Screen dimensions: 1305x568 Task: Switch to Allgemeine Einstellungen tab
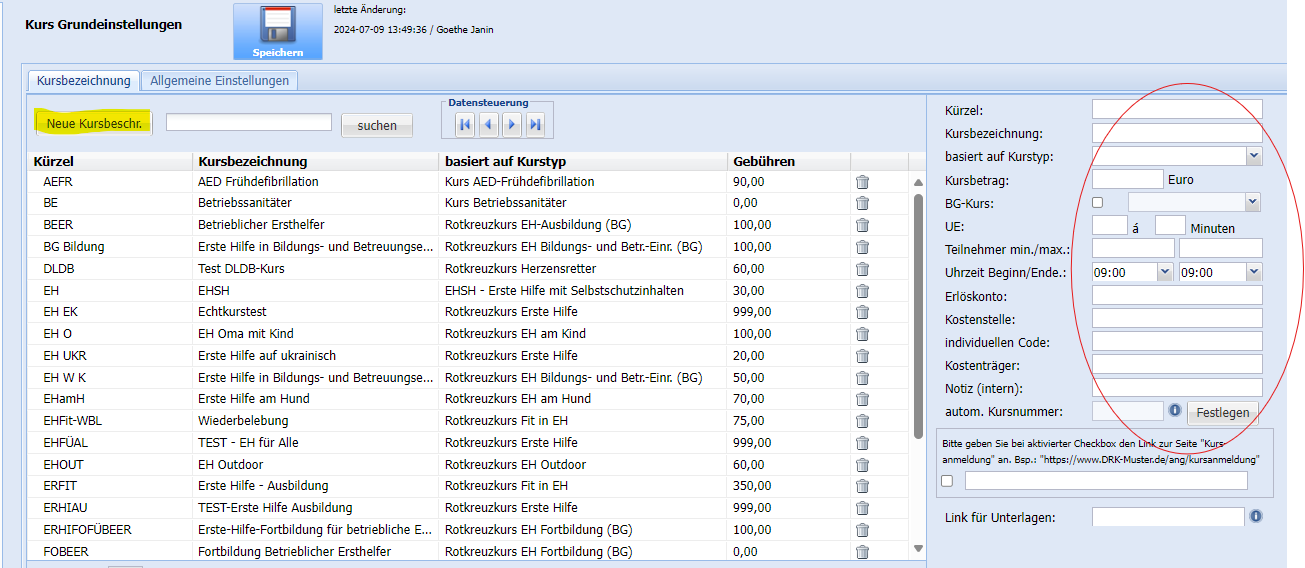pos(219,81)
